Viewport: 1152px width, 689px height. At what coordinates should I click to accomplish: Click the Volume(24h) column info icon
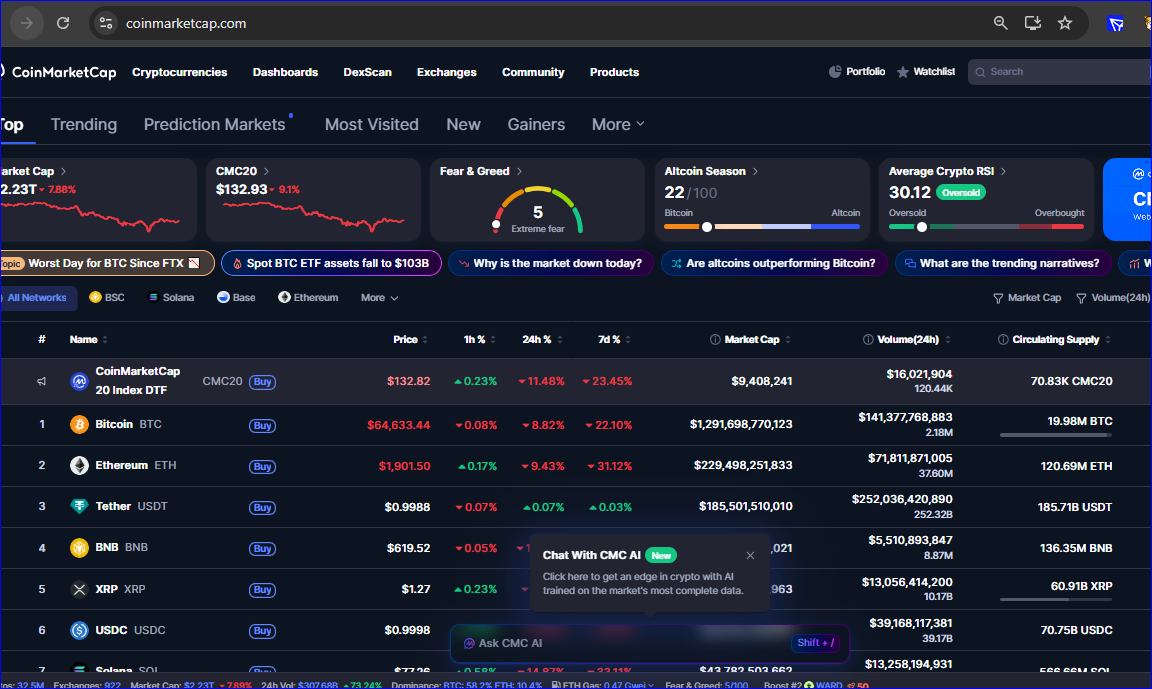point(868,339)
